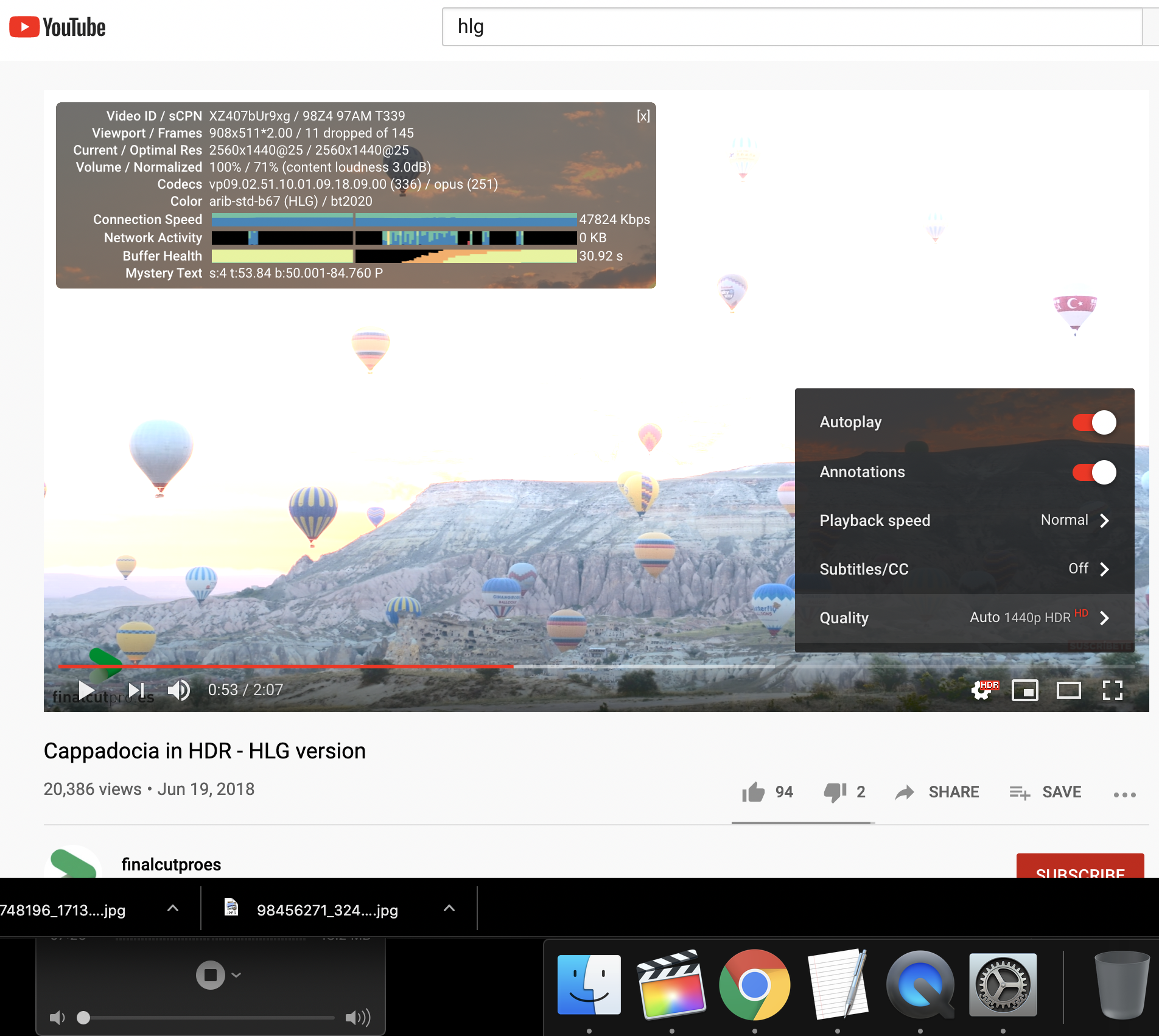The width and height of the screenshot is (1159, 1036).
Task: Click the SAVE button label
Action: point(1062,792)
